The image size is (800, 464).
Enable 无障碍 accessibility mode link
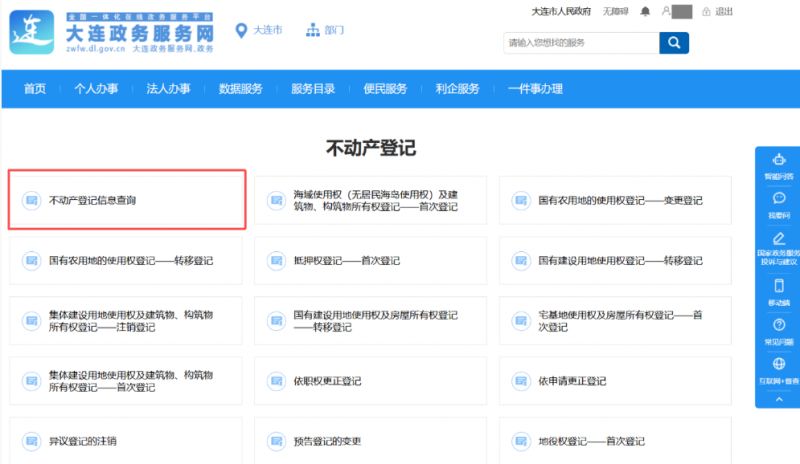[615, 11]
